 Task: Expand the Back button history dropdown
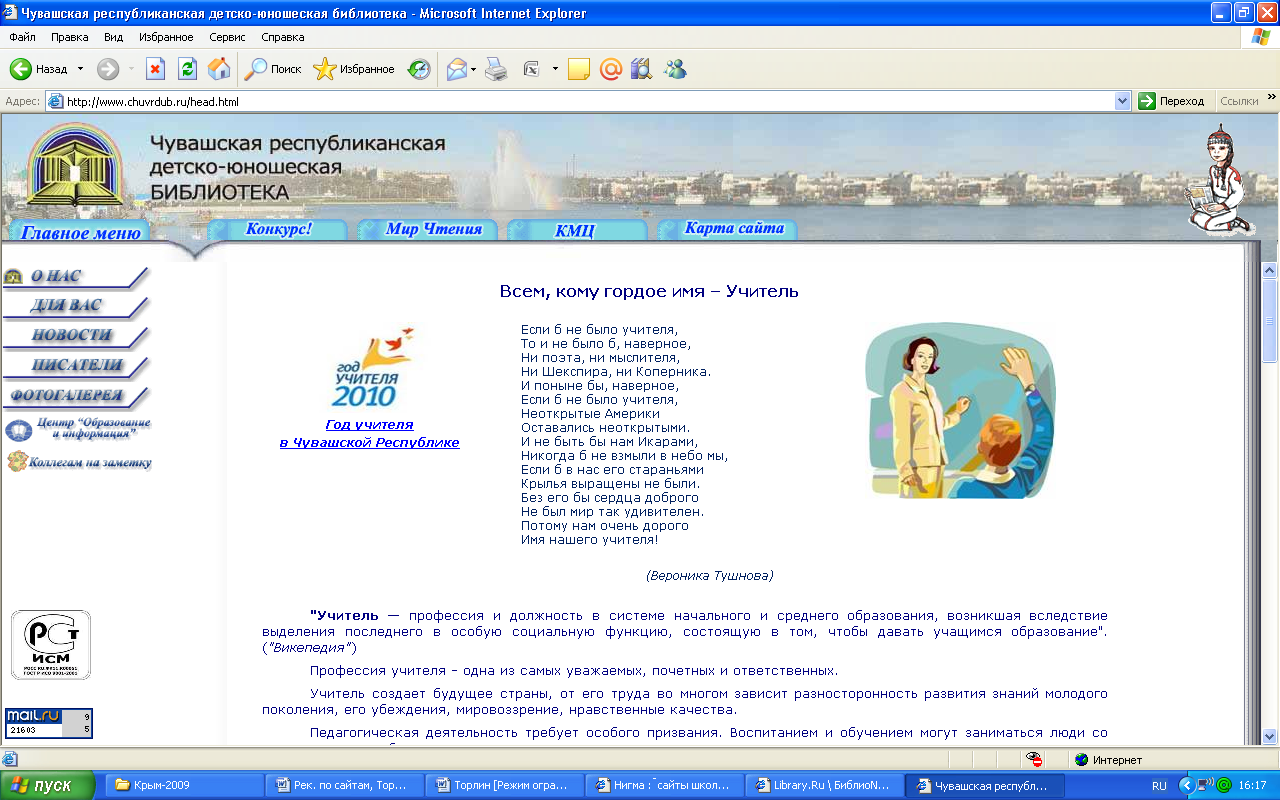click(81, 69)
